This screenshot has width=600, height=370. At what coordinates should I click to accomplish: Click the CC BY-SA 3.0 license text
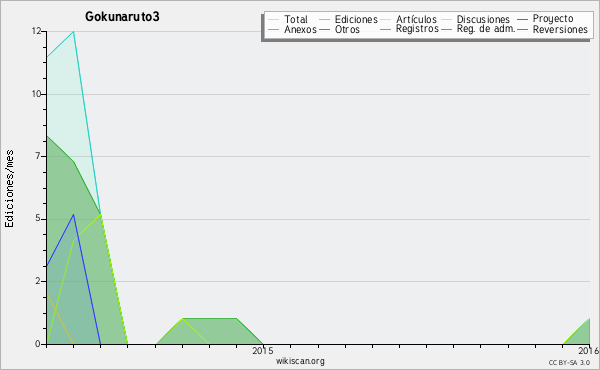[569, 363]
